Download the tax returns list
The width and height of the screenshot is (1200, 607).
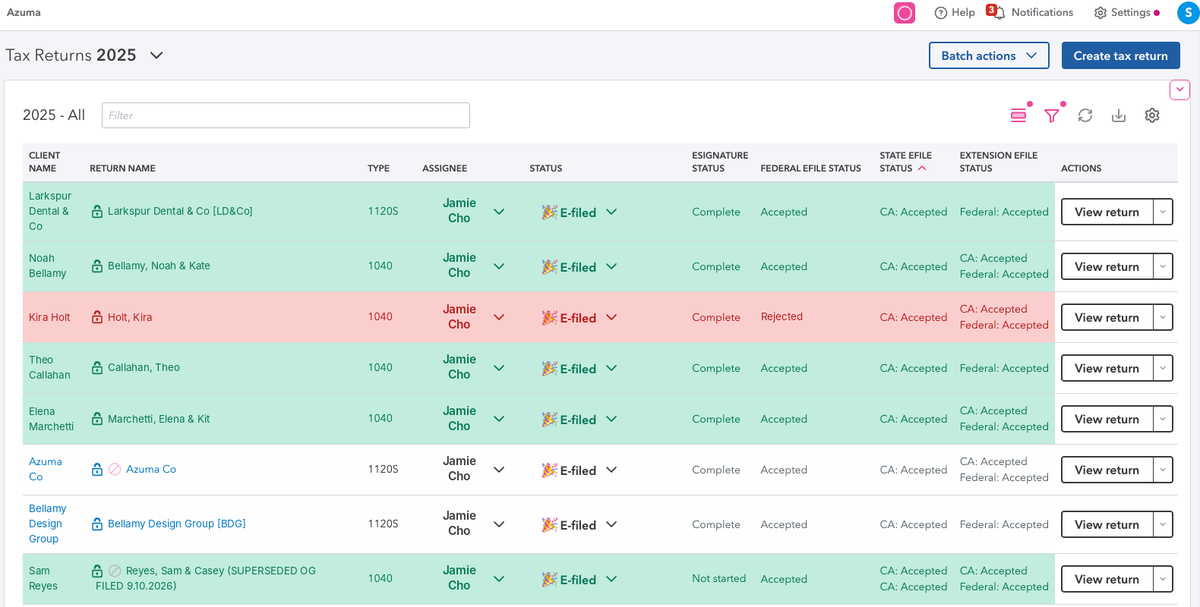point(1119,115)
